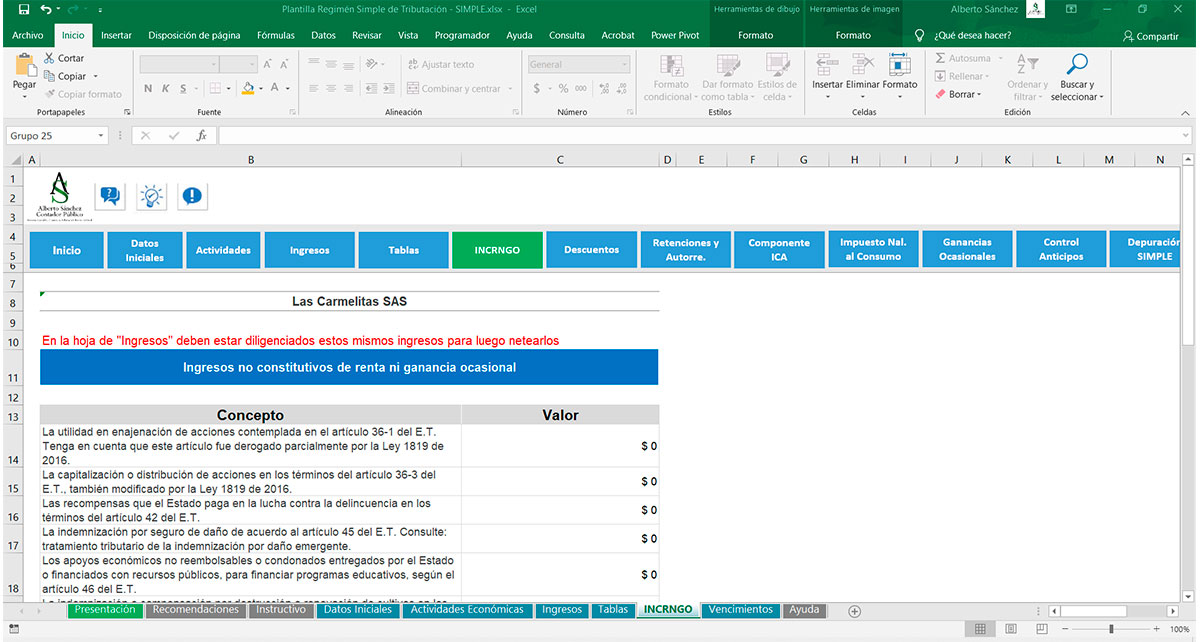Switch to the Ingresos sheet tab
1200x642 pixels.
pos(562,609)
